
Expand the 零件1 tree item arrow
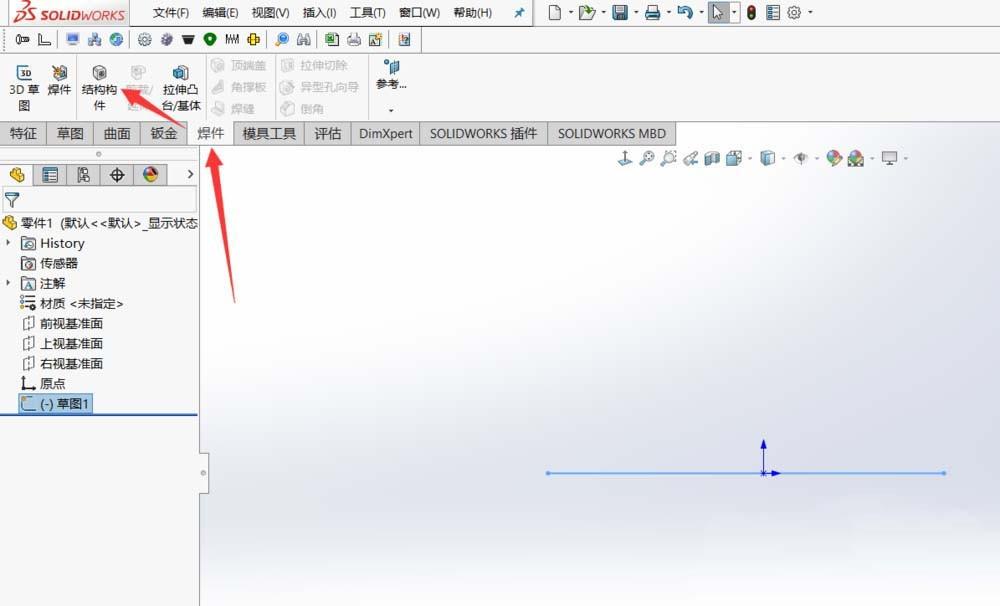click(x=7, y=222)
